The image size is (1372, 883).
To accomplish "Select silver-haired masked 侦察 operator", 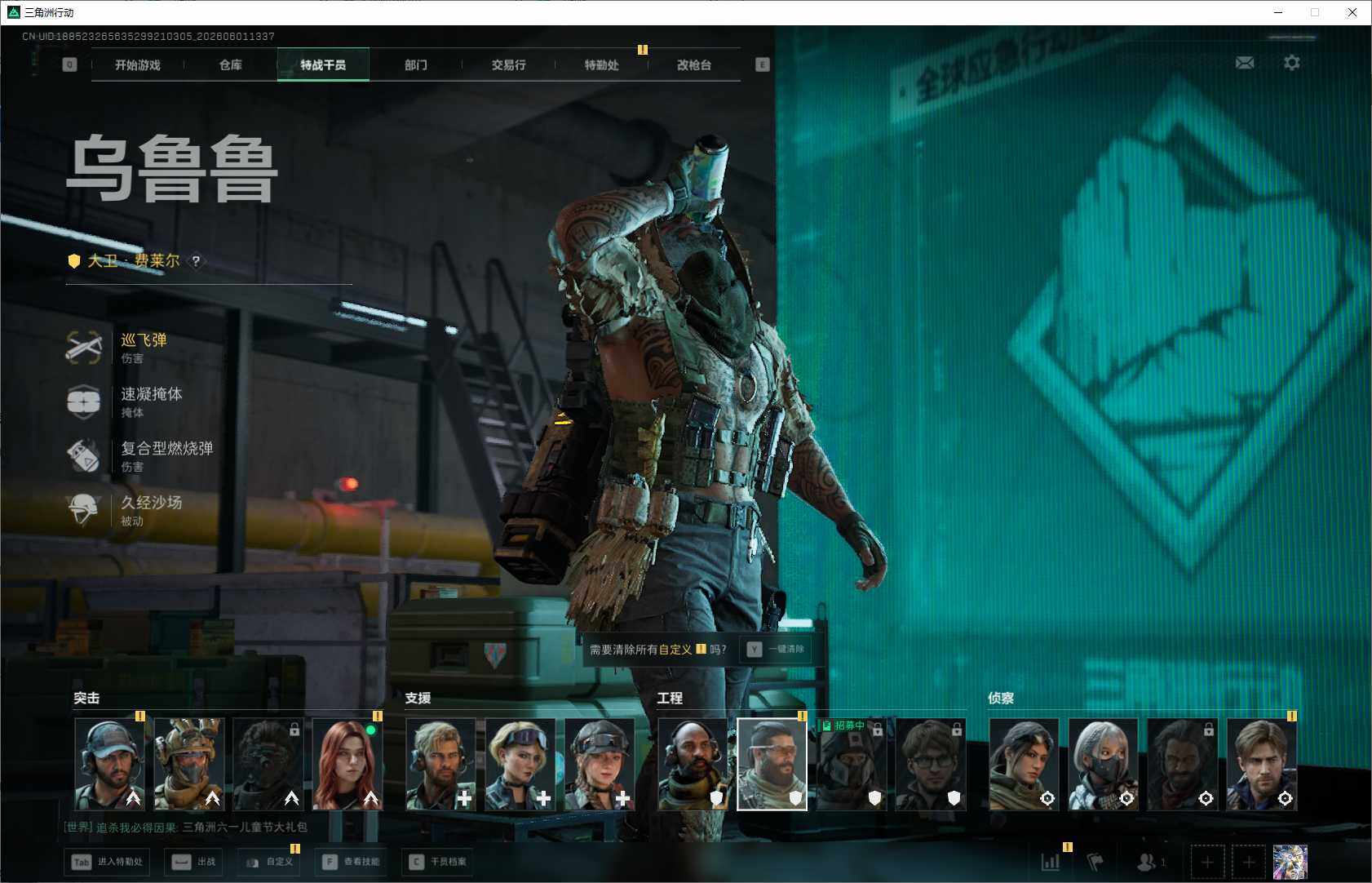I will click(1103, 764).
